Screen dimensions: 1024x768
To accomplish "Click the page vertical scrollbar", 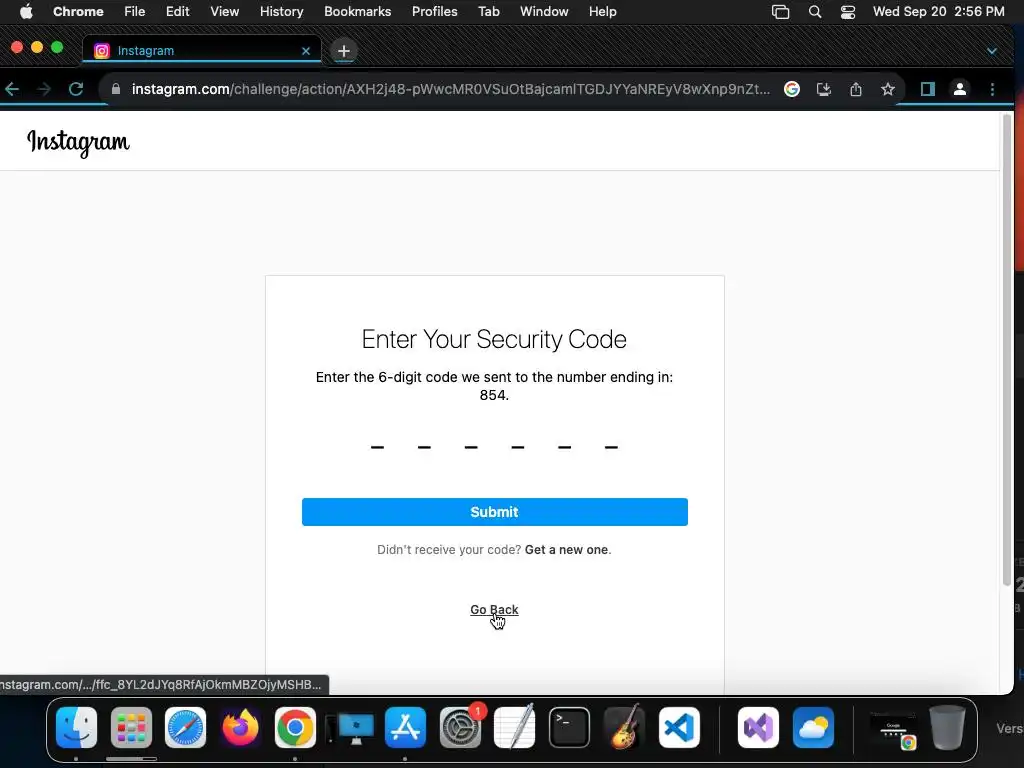I will [1006, 349].
